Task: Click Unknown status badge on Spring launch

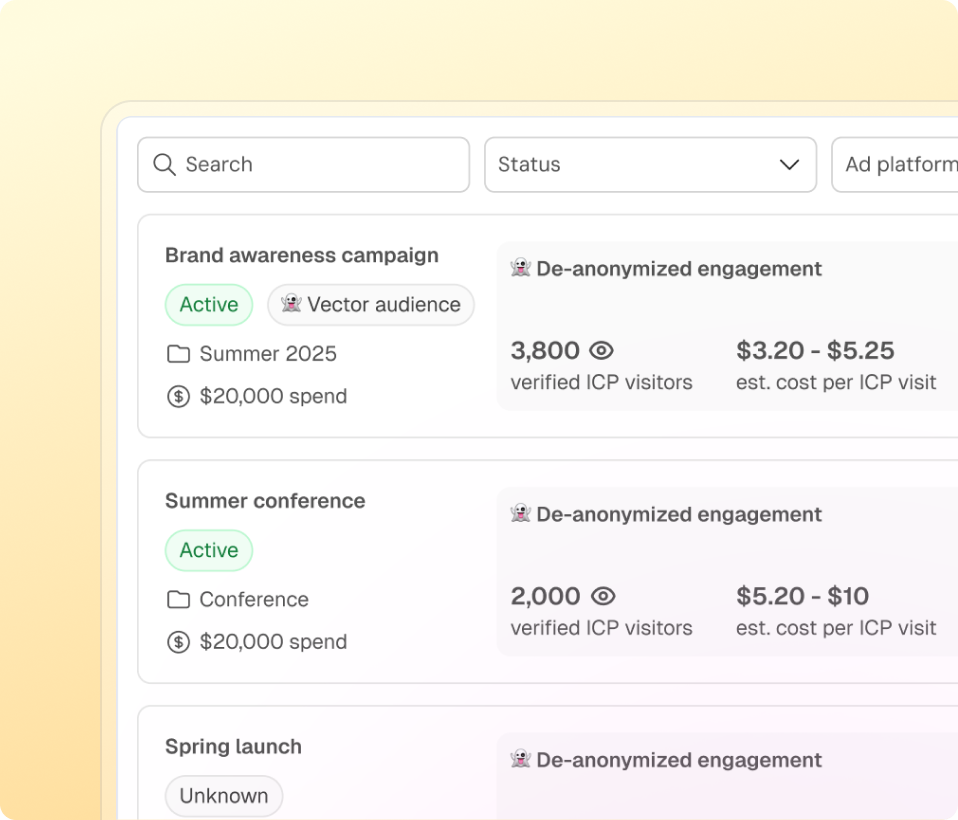Action: [224, 796]
